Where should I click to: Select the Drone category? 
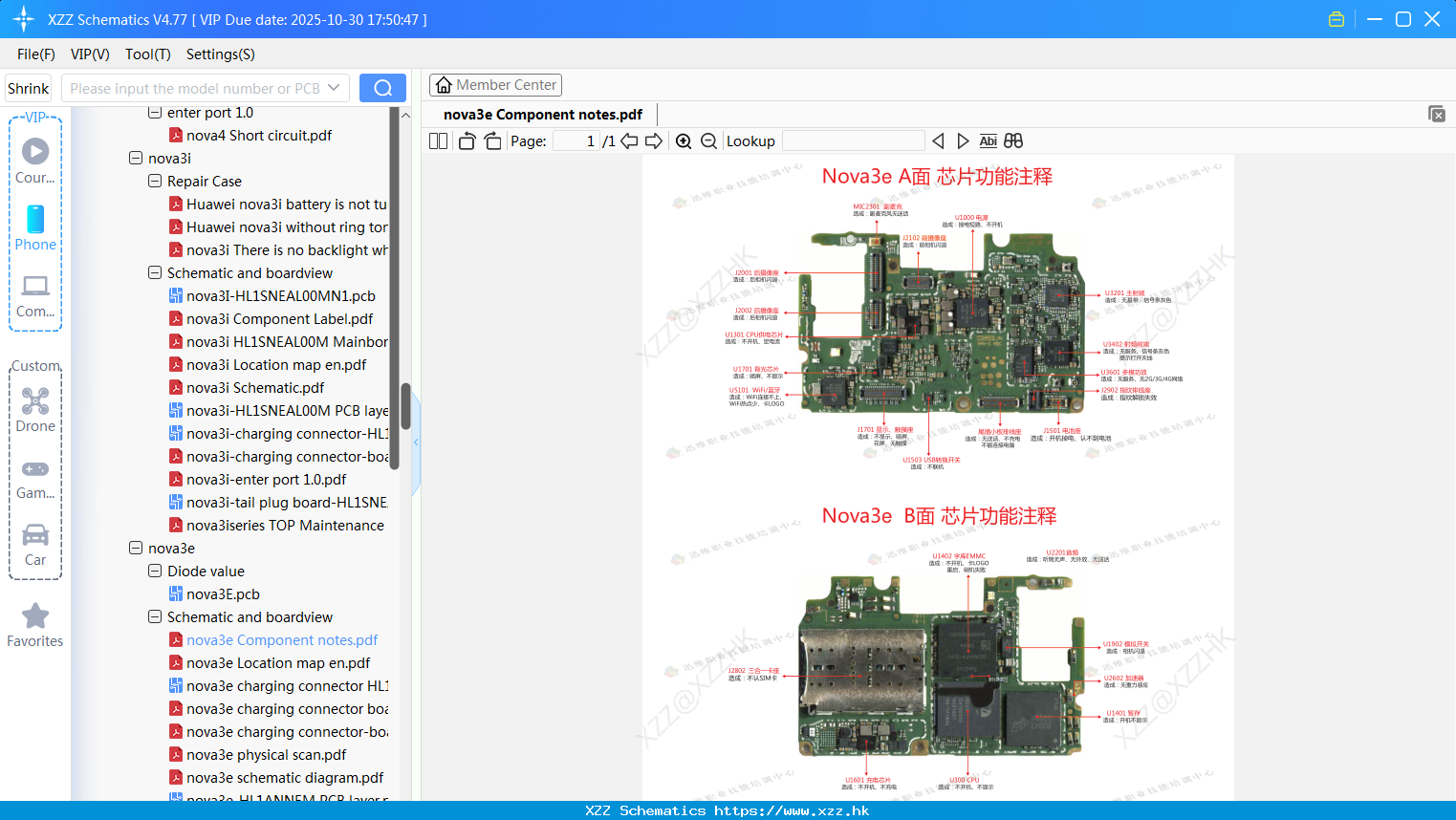pos(35,410)
